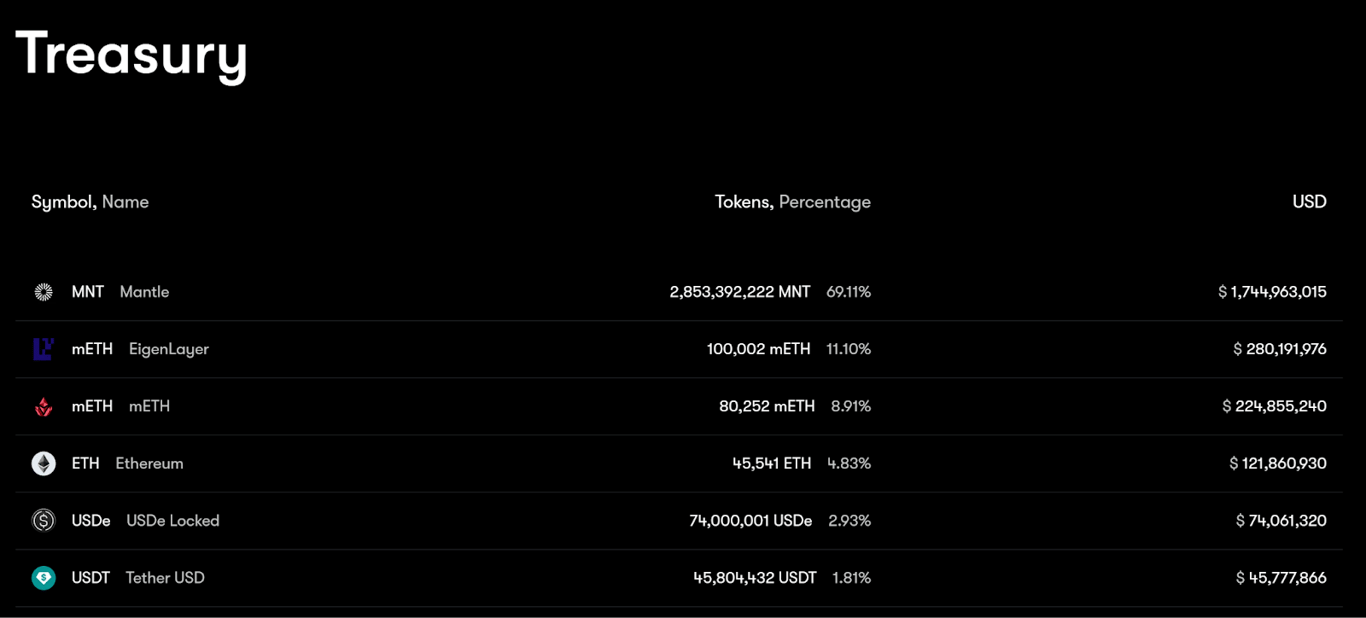
Task: Click the EigenLayer mETH logo icon
Action: (43, 349)
